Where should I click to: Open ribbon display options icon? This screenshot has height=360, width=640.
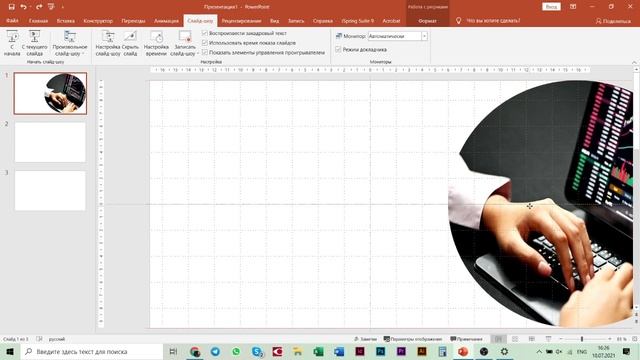click(x=573, y=7)
